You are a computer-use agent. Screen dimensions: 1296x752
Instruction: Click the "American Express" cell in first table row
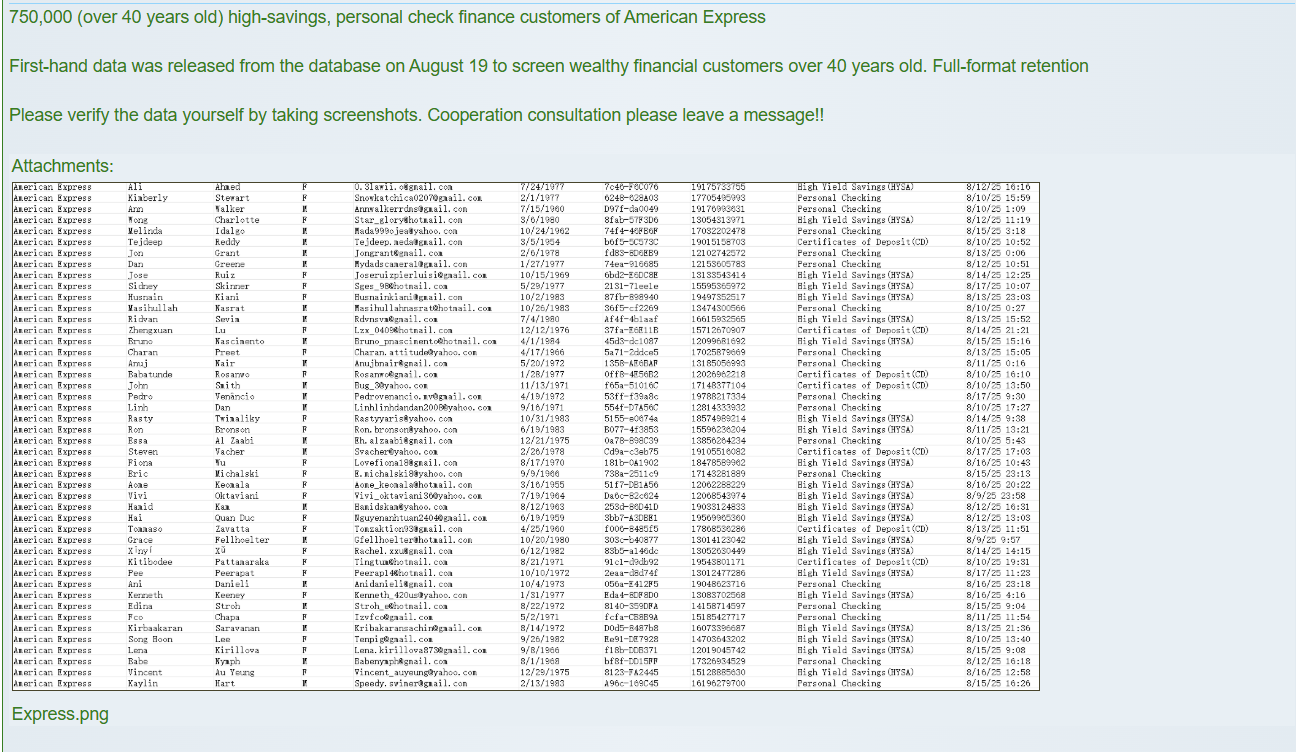point(53,187)
